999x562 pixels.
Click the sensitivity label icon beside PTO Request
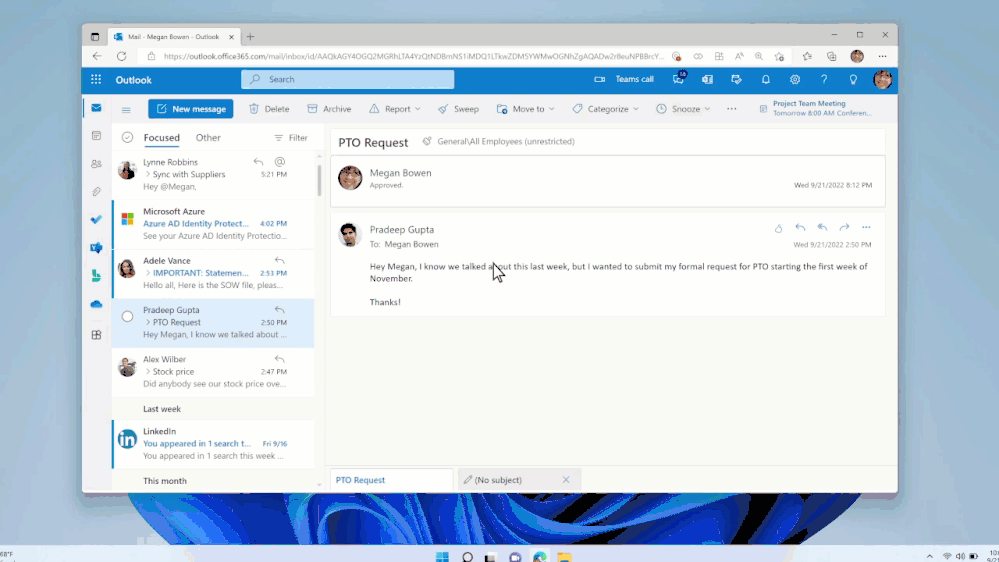(x=427, y=141)
